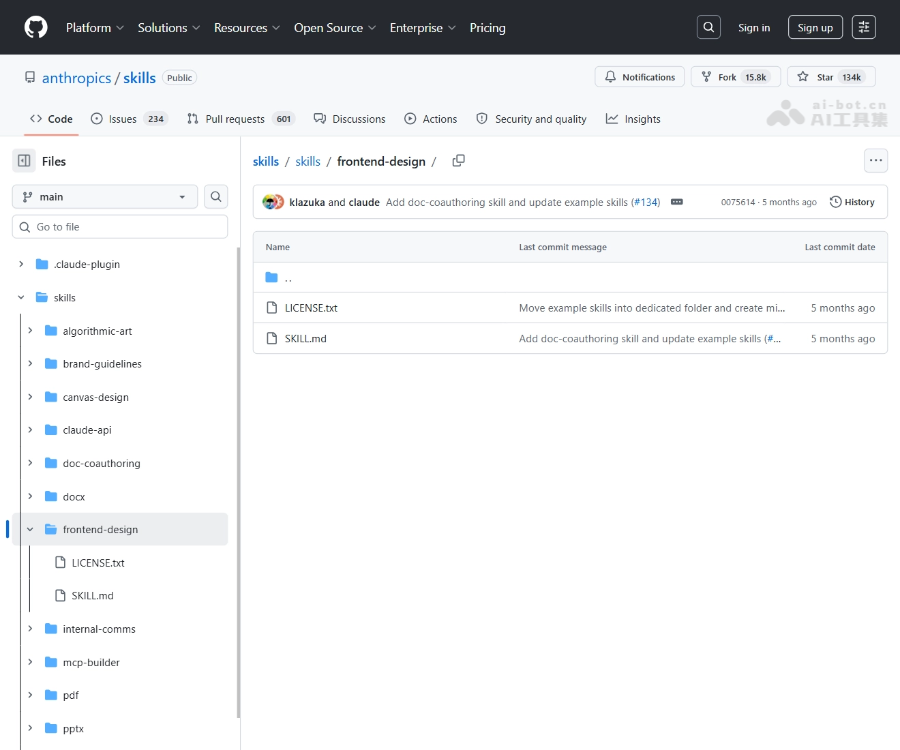900x750 pixels.
Task: Click the Star icon
Action: pos(803,77)
